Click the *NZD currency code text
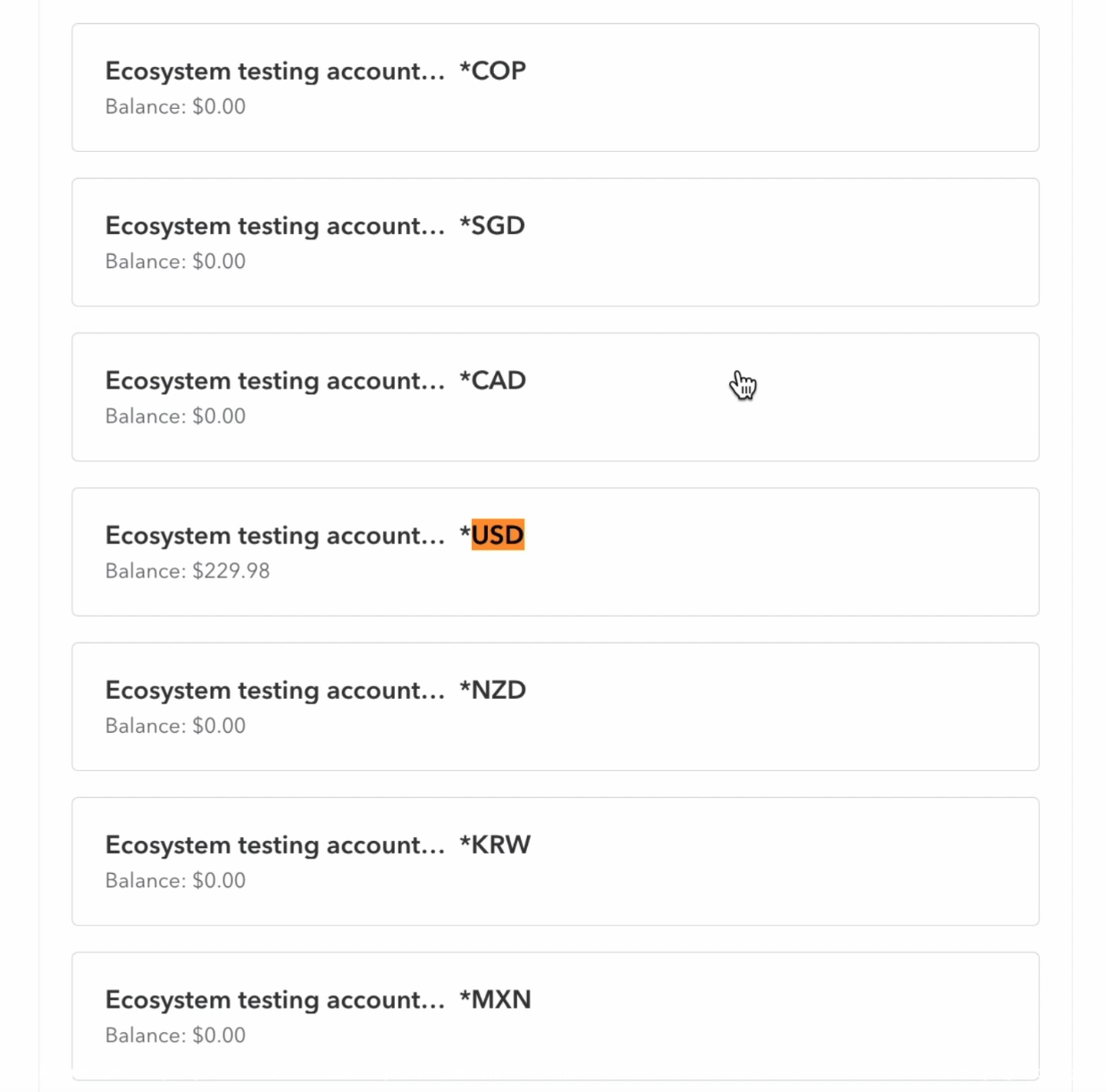The image size is (1106, 1092). tap(492, 690)
